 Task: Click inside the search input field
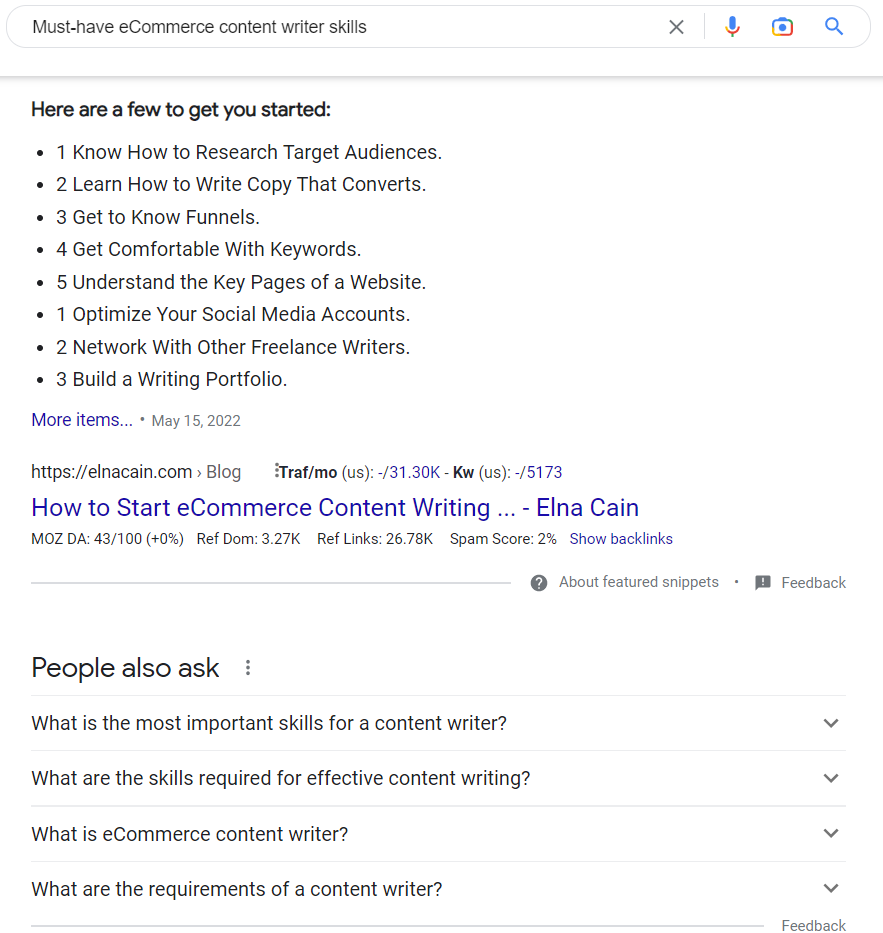click(x=300, y=27)
